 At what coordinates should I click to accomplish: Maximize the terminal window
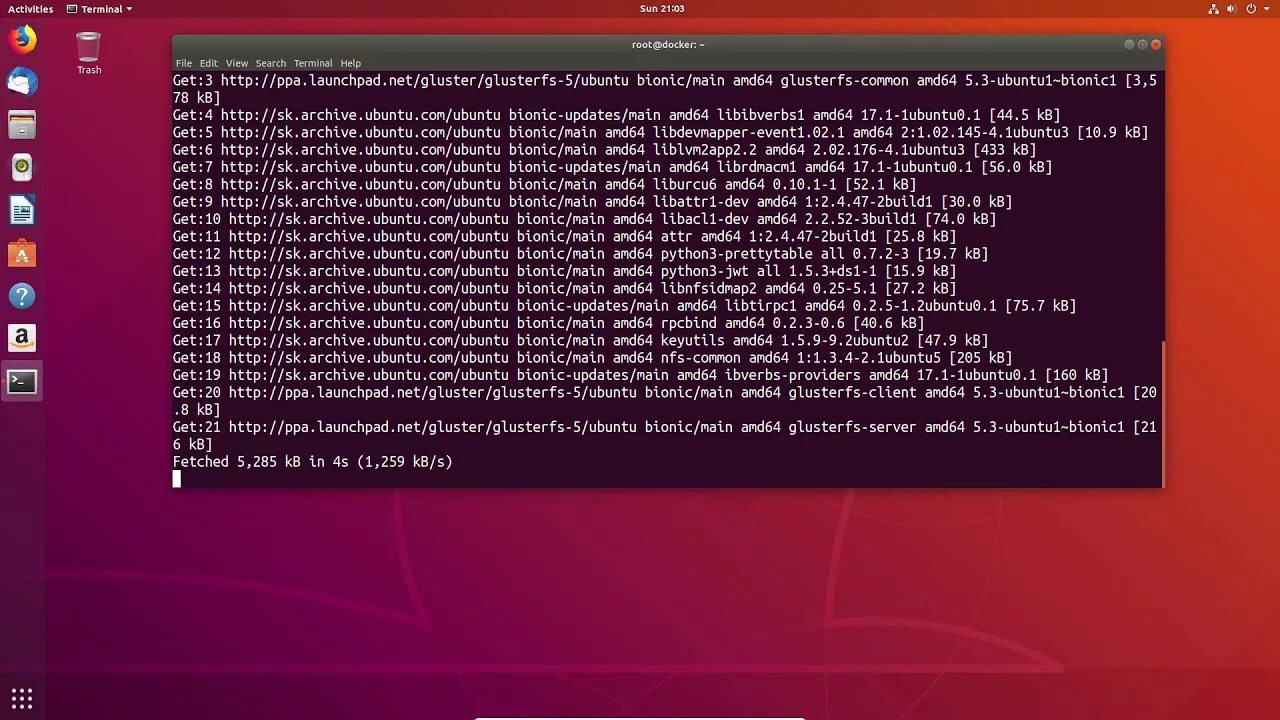coord(1142,44)
